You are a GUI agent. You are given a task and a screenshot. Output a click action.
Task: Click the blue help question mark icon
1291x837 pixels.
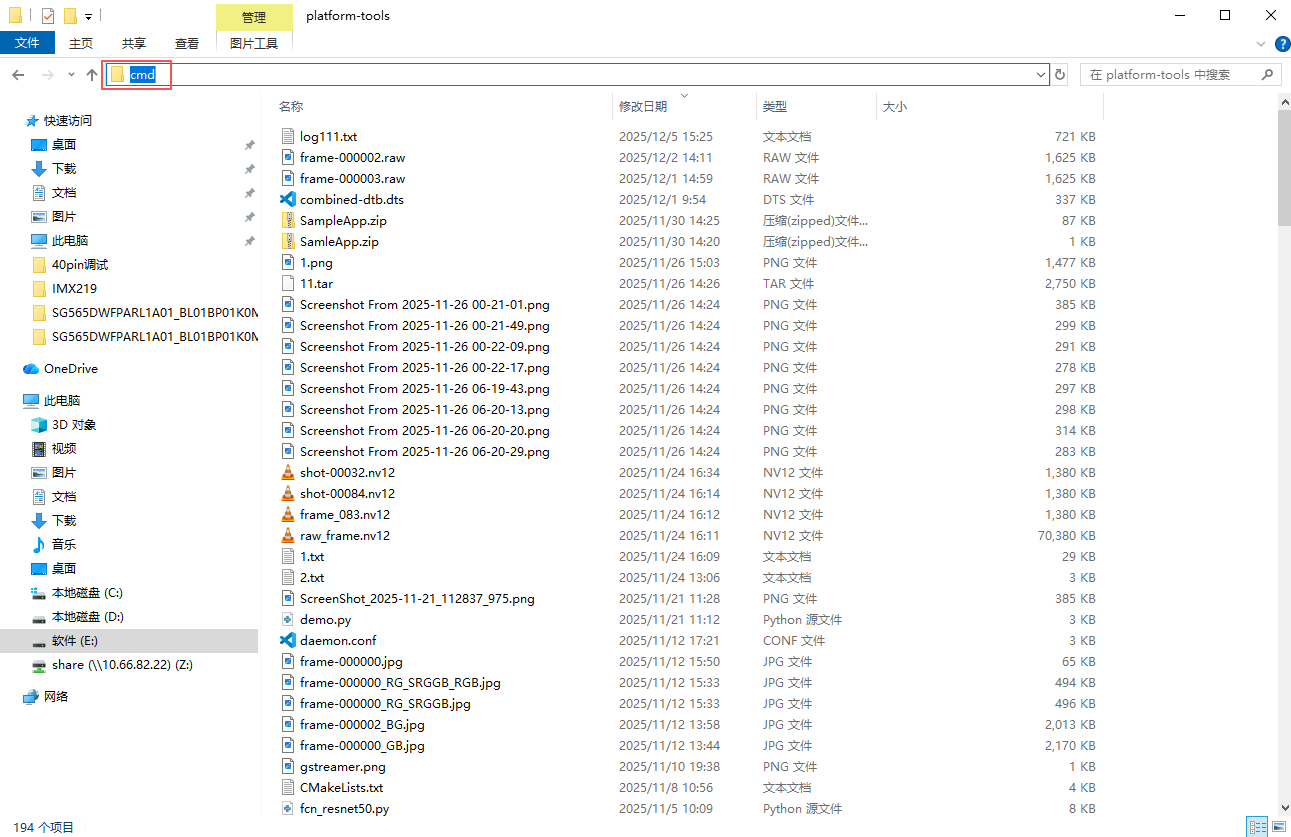pos(1280,44)
